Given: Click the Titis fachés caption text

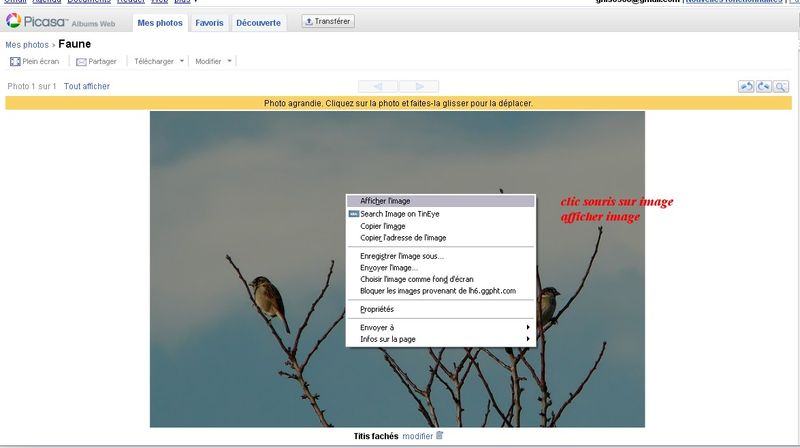Looking at the screenshot, I should point(376,436).
